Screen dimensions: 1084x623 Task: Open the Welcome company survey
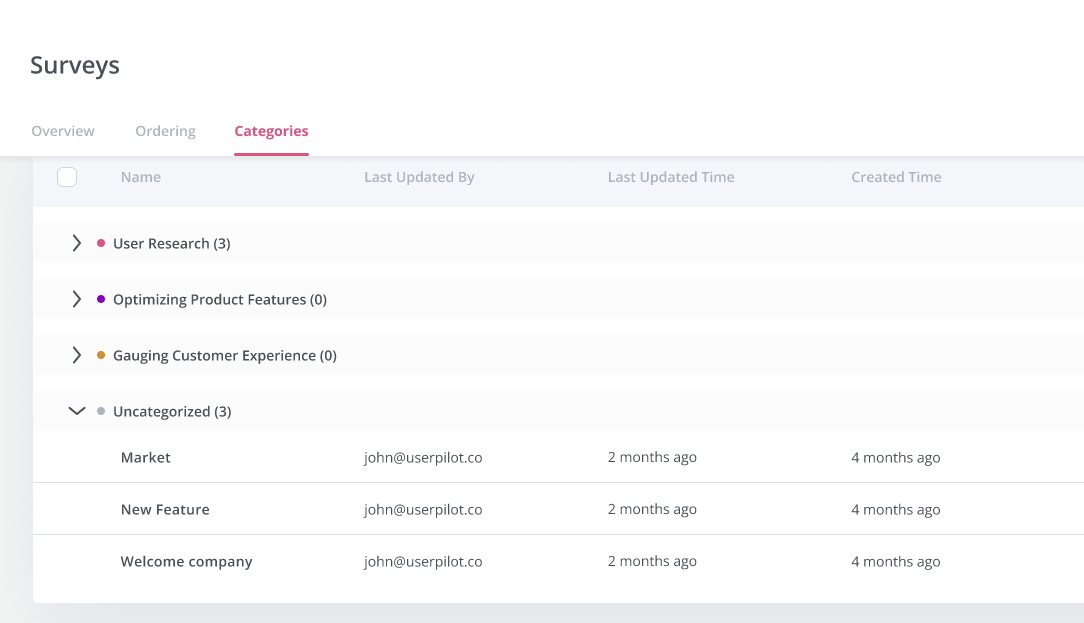click(x=186, y=561)
